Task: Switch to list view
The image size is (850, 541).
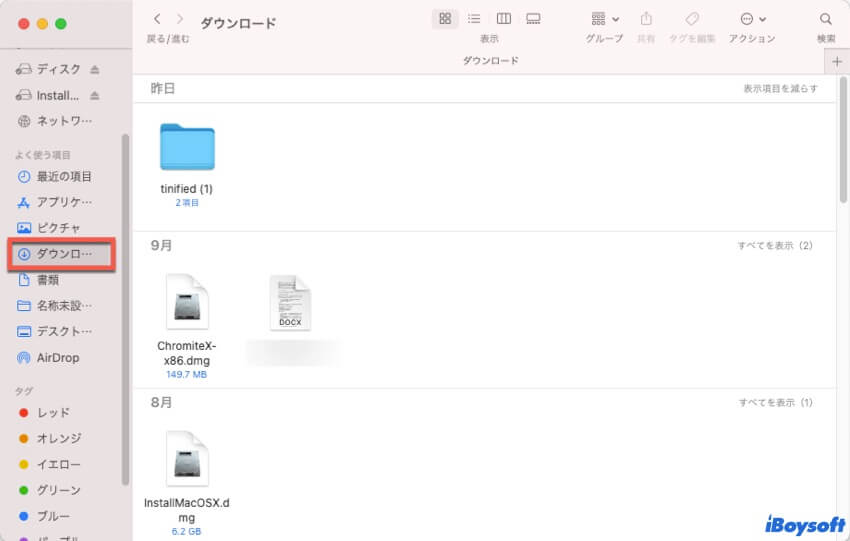Action: [474, 19]
